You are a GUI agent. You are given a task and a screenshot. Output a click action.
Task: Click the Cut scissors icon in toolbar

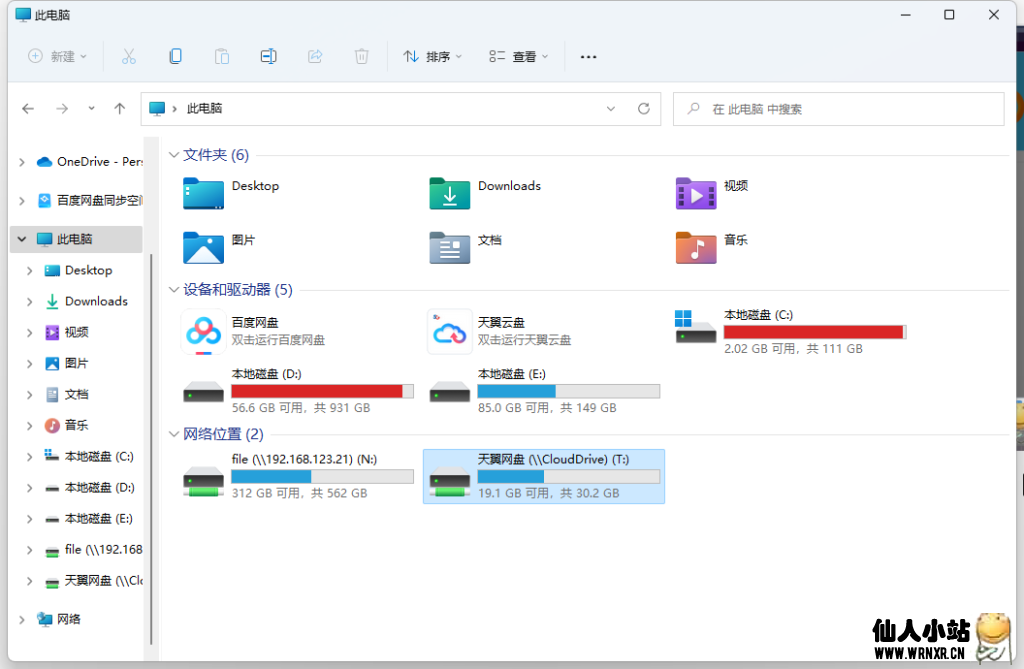[x=128, y=57]
